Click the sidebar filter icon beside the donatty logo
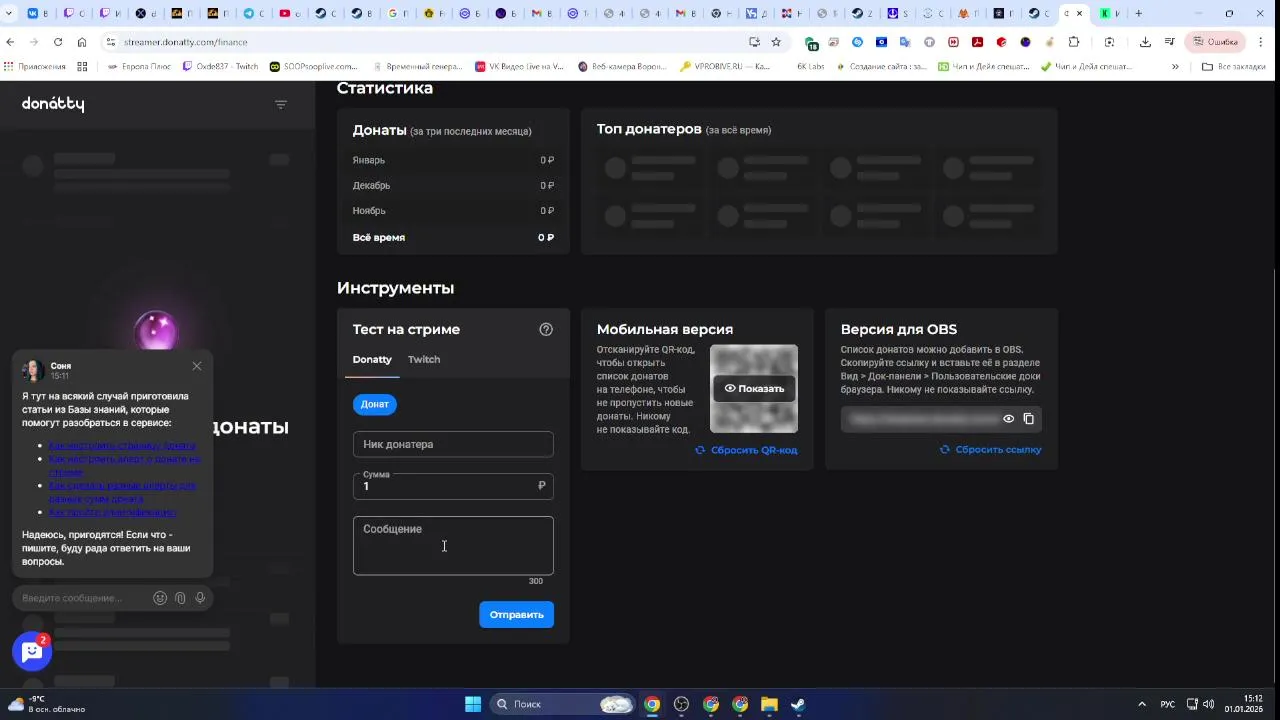This screenshot has width=1280, height=720. click(281, 104)
